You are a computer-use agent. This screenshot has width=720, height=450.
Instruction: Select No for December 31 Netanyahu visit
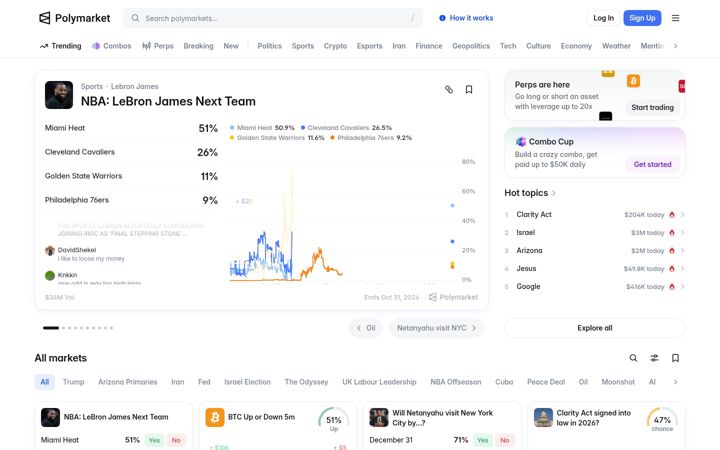point(505,440)
